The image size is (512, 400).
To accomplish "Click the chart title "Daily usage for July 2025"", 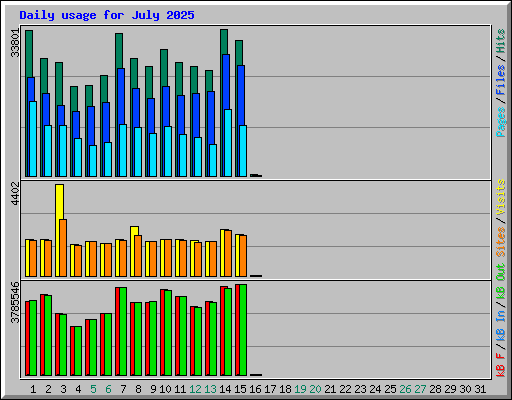I will (107, 15).
